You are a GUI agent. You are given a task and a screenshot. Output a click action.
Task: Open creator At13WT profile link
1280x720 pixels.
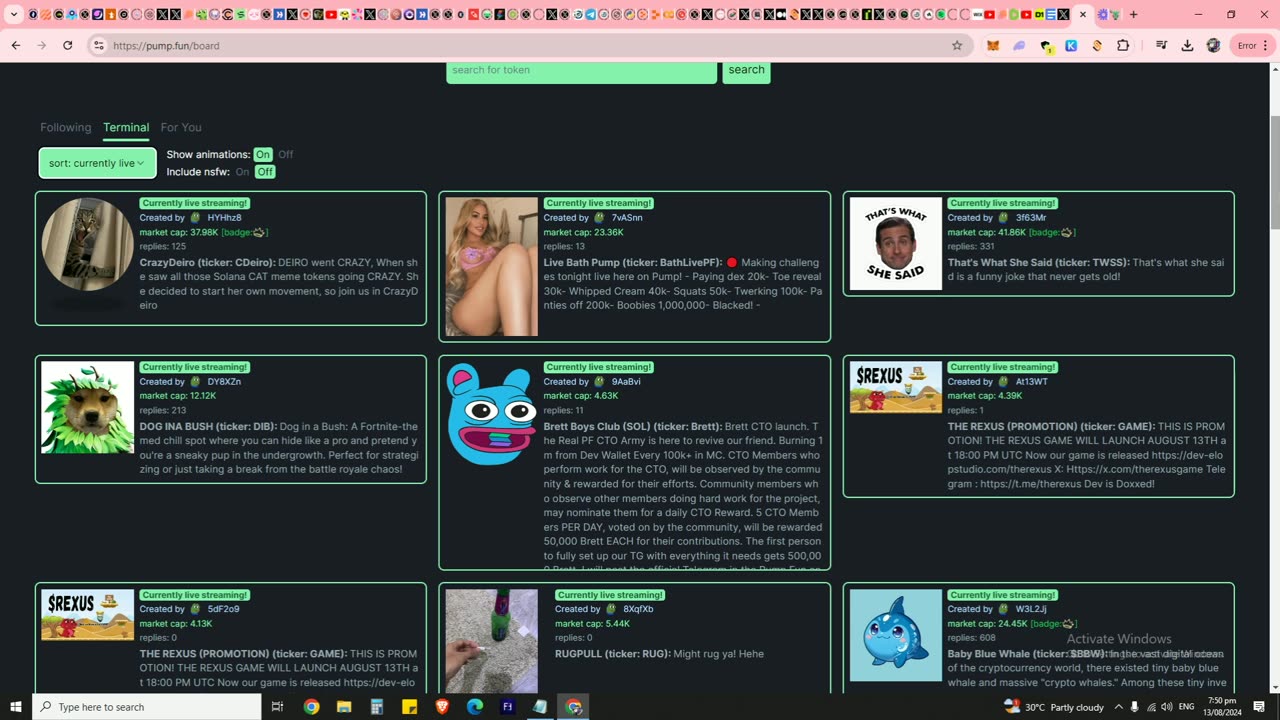point(1032,382)
